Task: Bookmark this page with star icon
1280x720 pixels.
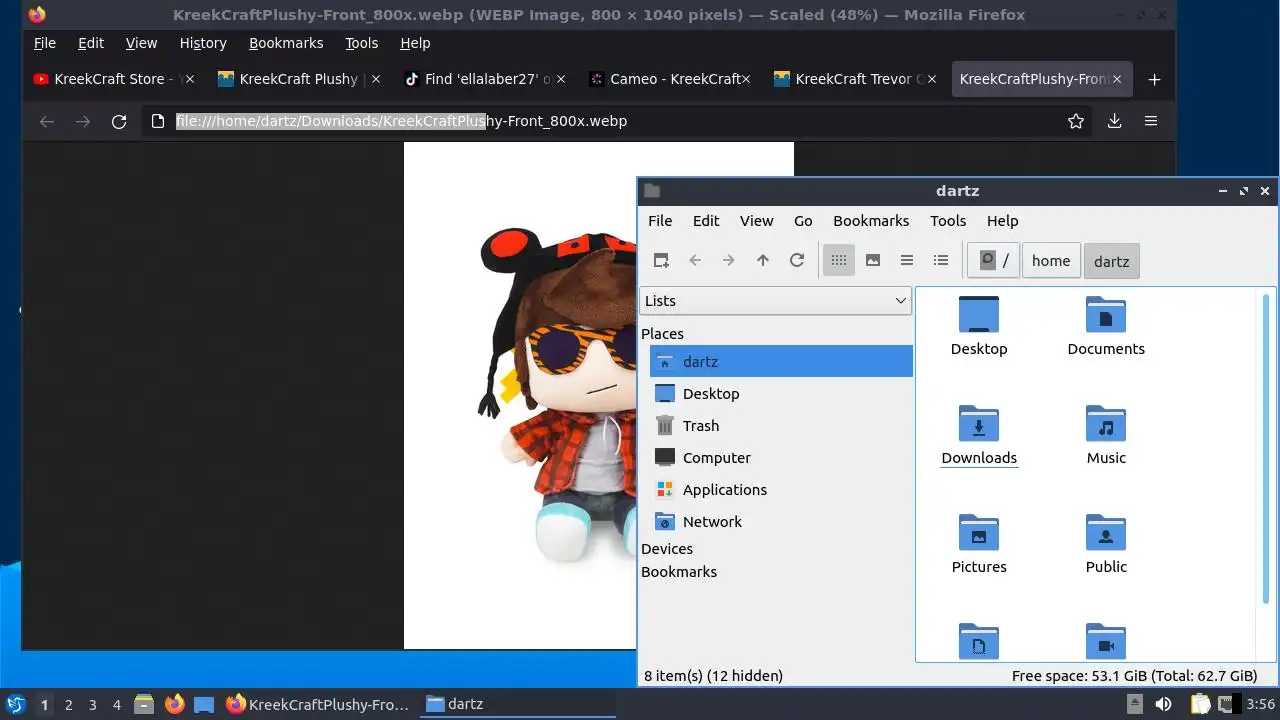Action: click(1076, 121)
